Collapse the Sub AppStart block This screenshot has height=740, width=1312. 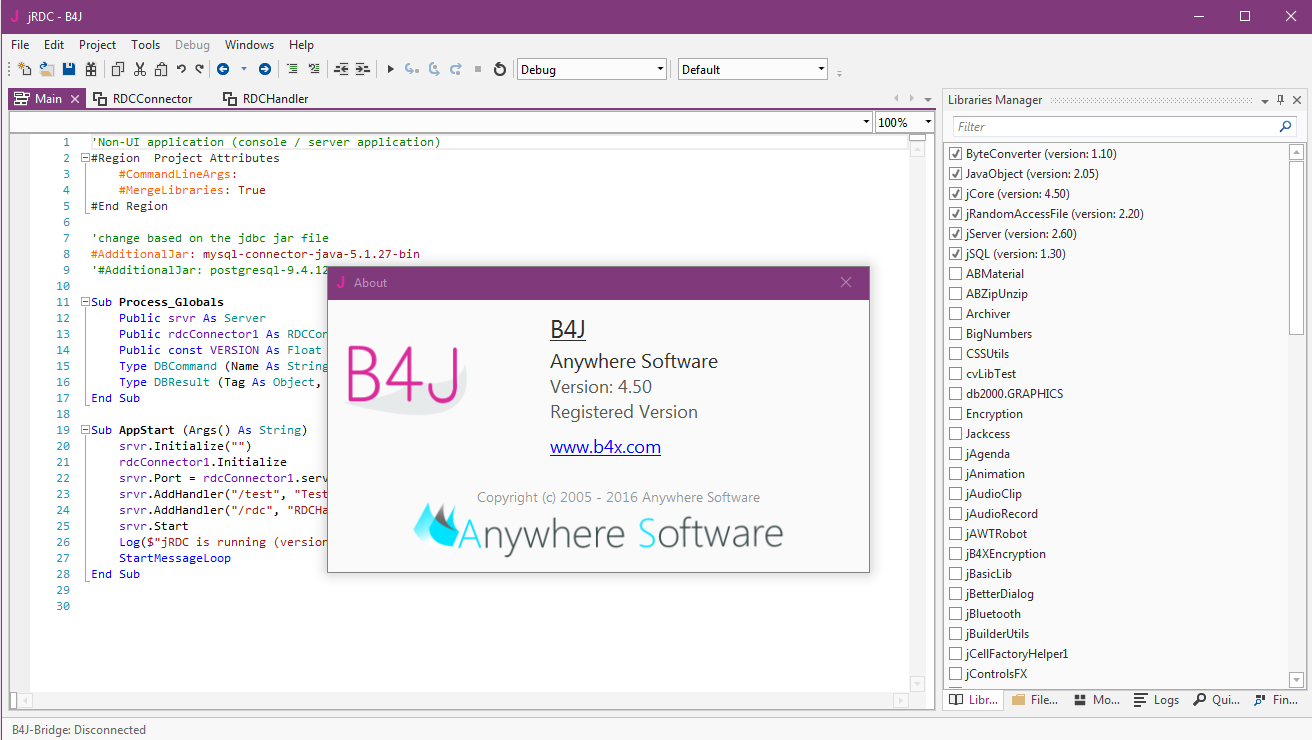click(86, 430)
